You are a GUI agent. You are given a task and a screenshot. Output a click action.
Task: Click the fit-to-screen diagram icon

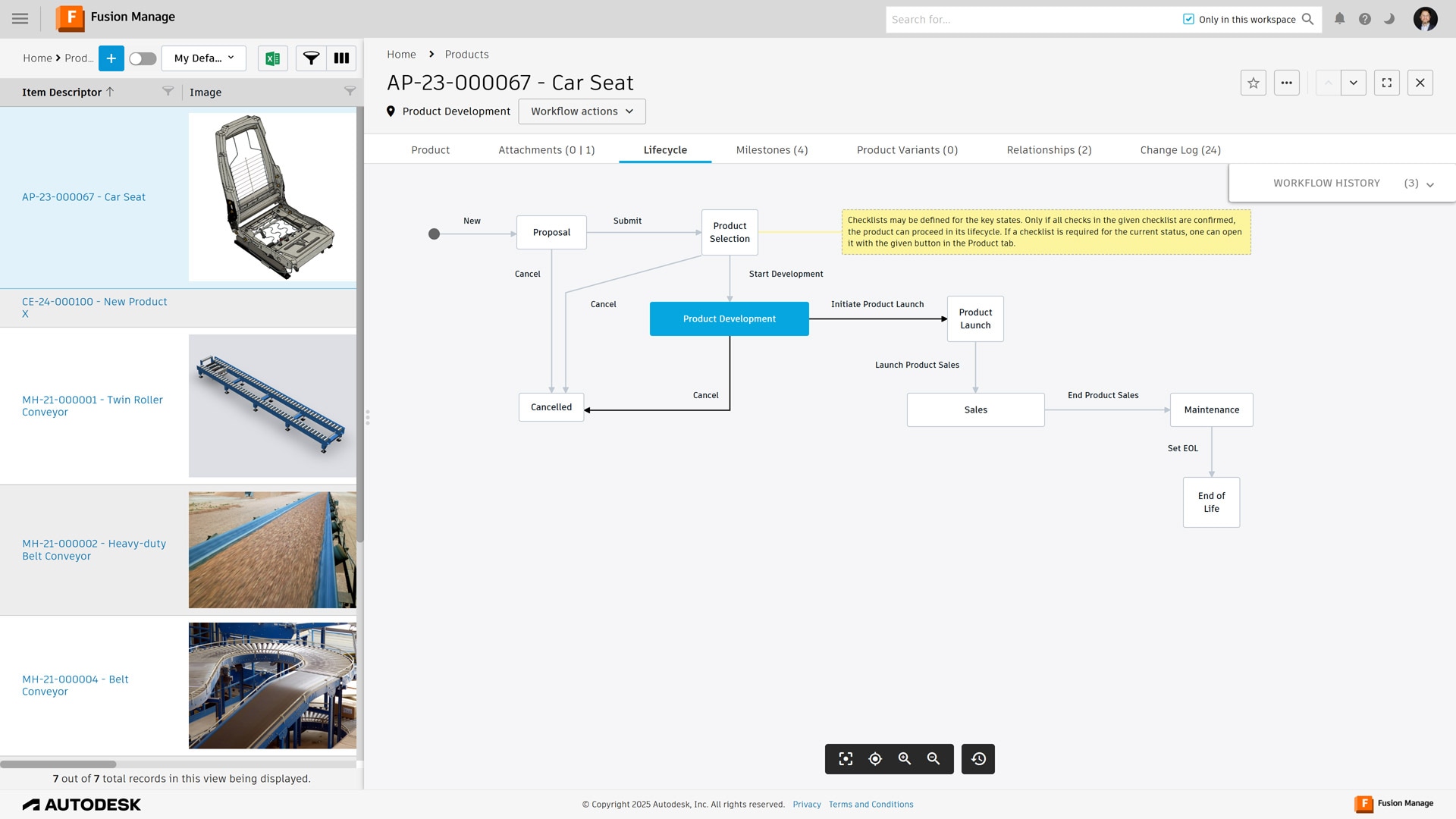(846, 759)
